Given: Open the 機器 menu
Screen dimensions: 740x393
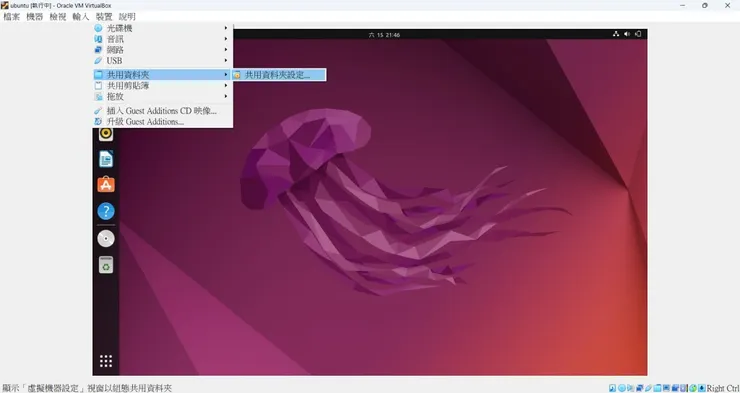Looking at the screenshot, I should (x=34, y=17).
